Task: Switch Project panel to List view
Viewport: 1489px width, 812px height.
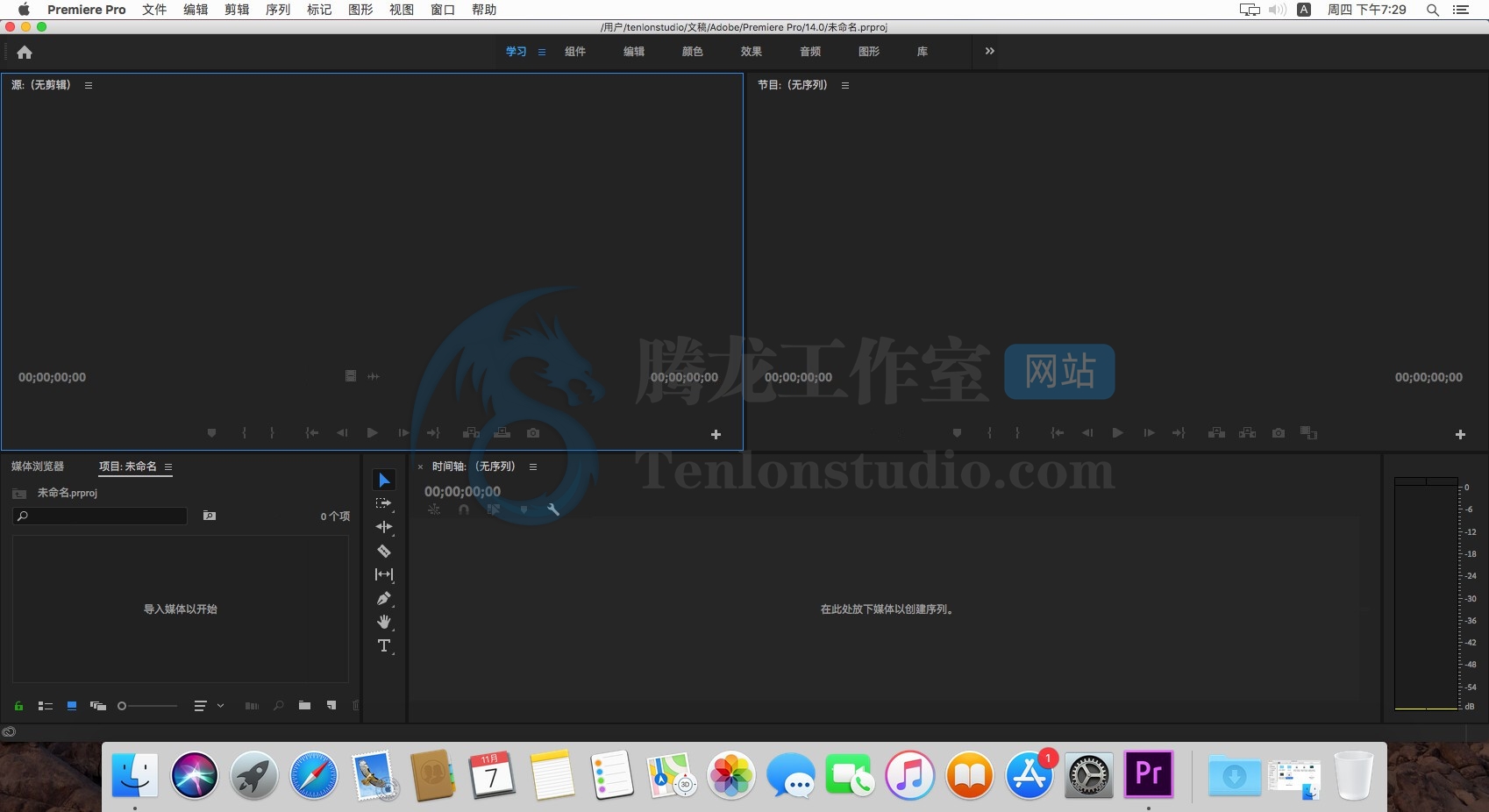Action: coord(46,706)
